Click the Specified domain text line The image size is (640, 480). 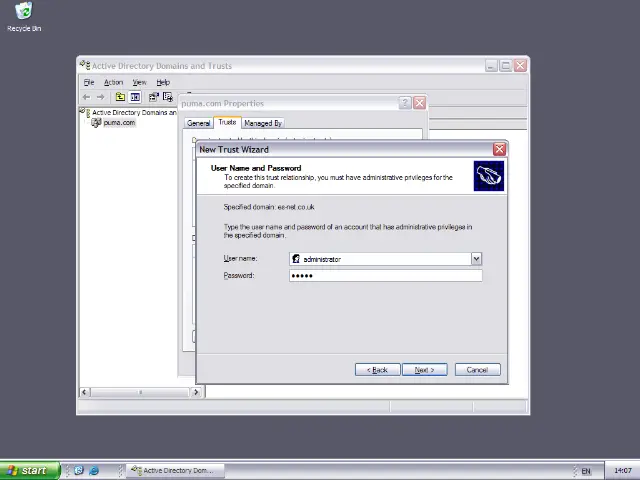tap(269, 207)
